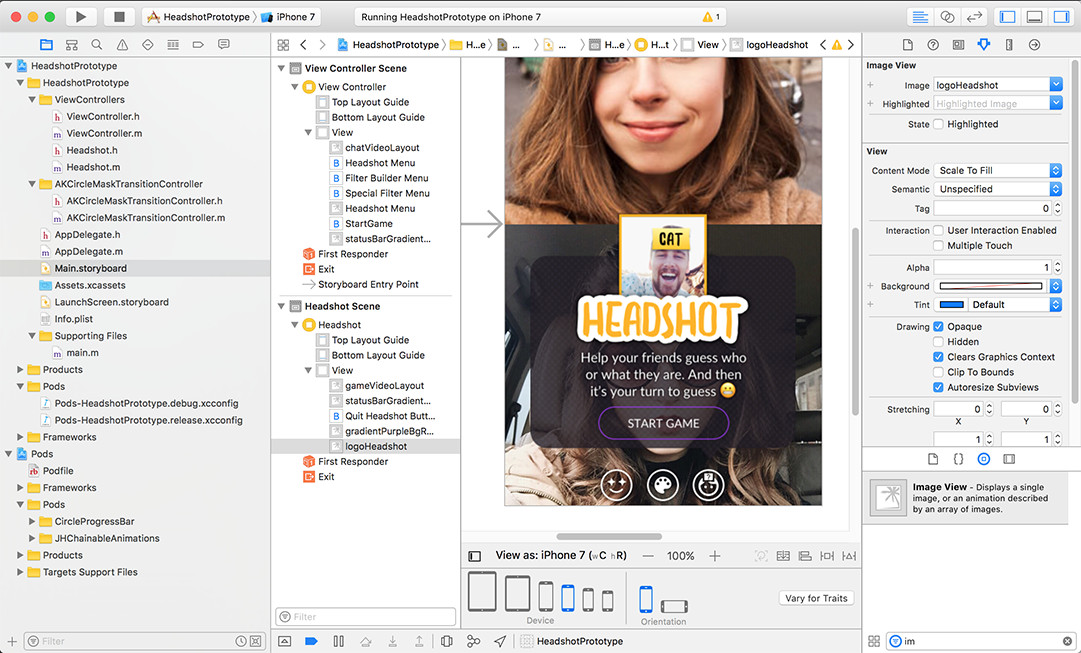Show the Identity inspector
Image resolution: width=1081 pixels, height=653 pixels.
click(x=958, y=45)
